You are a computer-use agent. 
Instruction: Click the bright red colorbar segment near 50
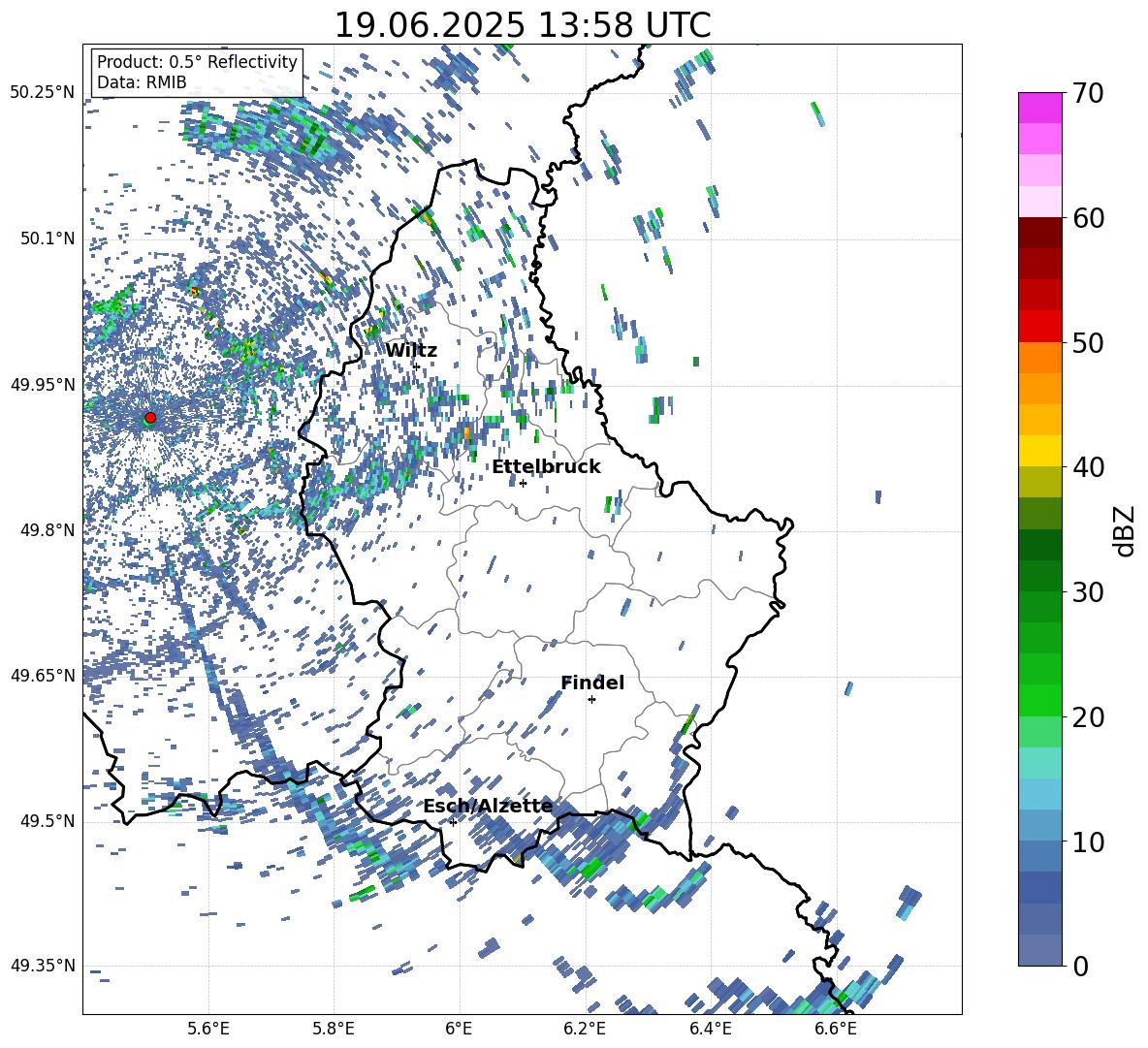pyautogui.click(x=1040, y=327)
